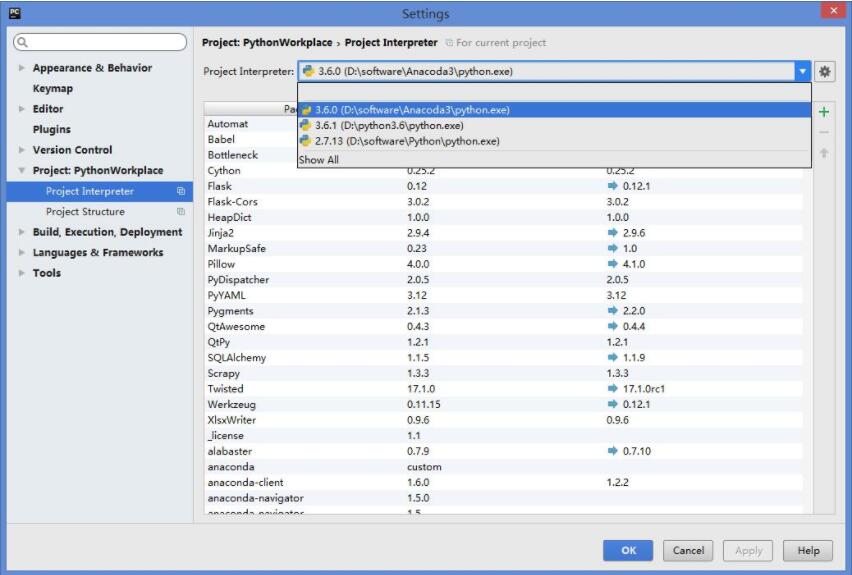Expand Languages & Frameworks tree arrow

pos(22,252)
